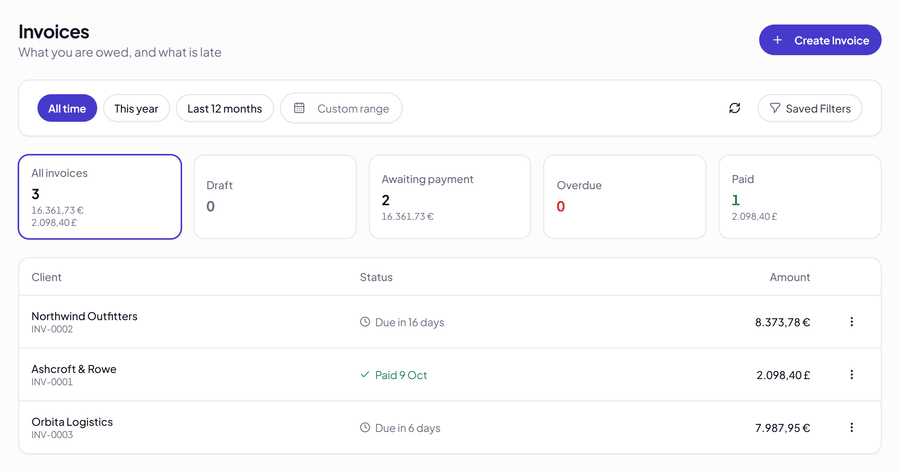
Task: Click the amount 7.987,95 €
Action: pos(782,428)
